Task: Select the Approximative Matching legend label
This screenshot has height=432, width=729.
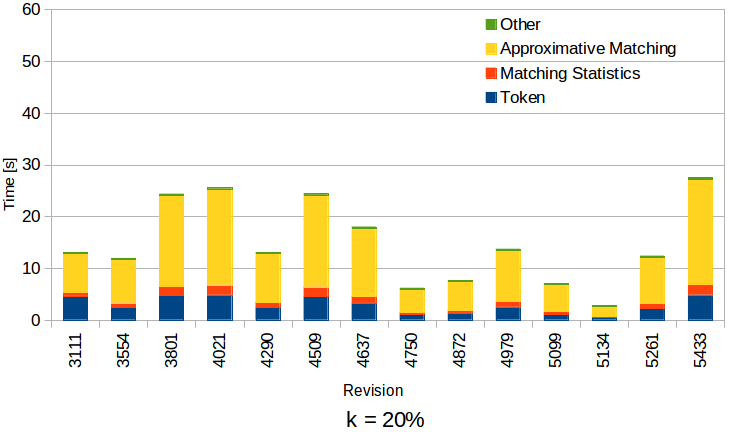Action: (588, 48)
